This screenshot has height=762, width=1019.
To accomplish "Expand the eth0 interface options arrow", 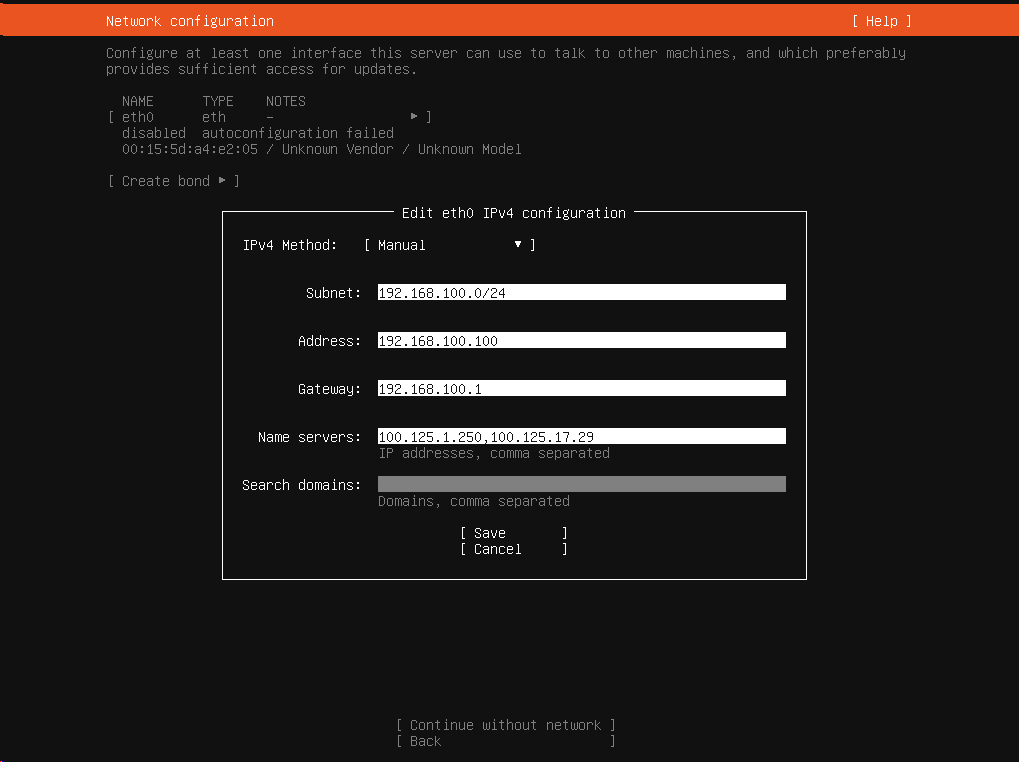I will pyautogui.click(x=414, y=116).
